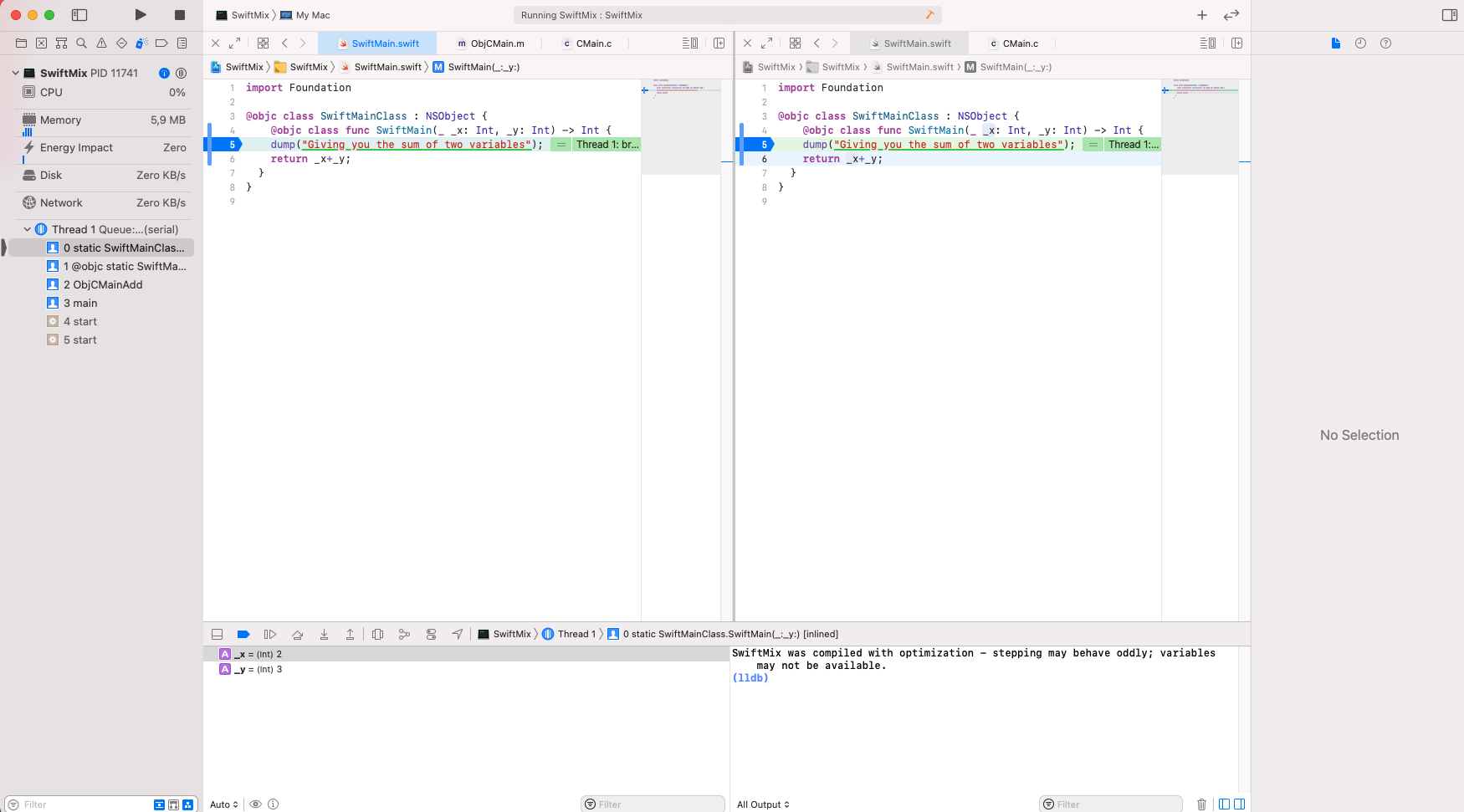Viewport: 1464px width, 812px height.
Task: Hide the debug area
Action: coord(217,634)
